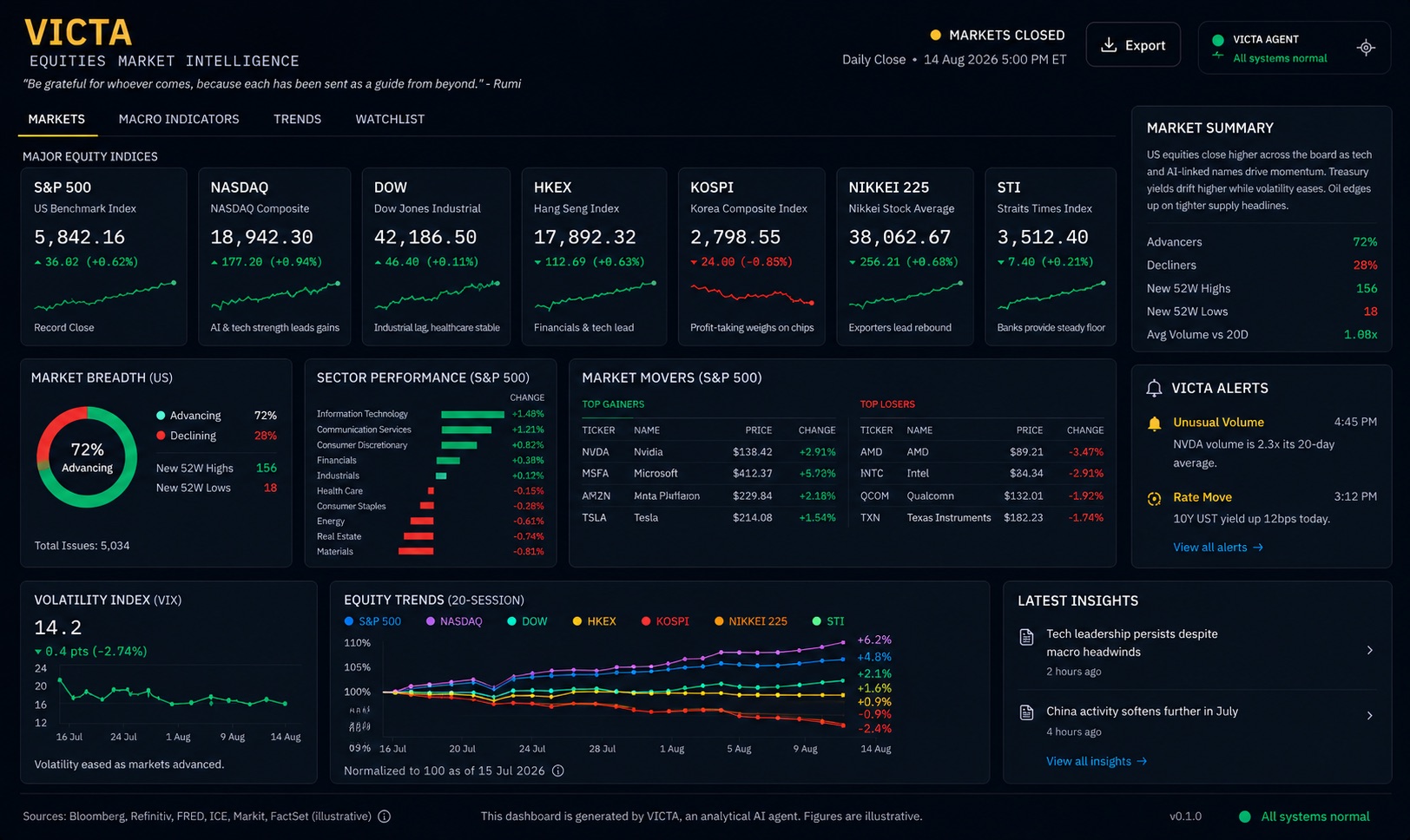Viewport: 1410px width, 840px height.
Task: Click arrow icon in View all alerts
Action: coord(1258,548)
